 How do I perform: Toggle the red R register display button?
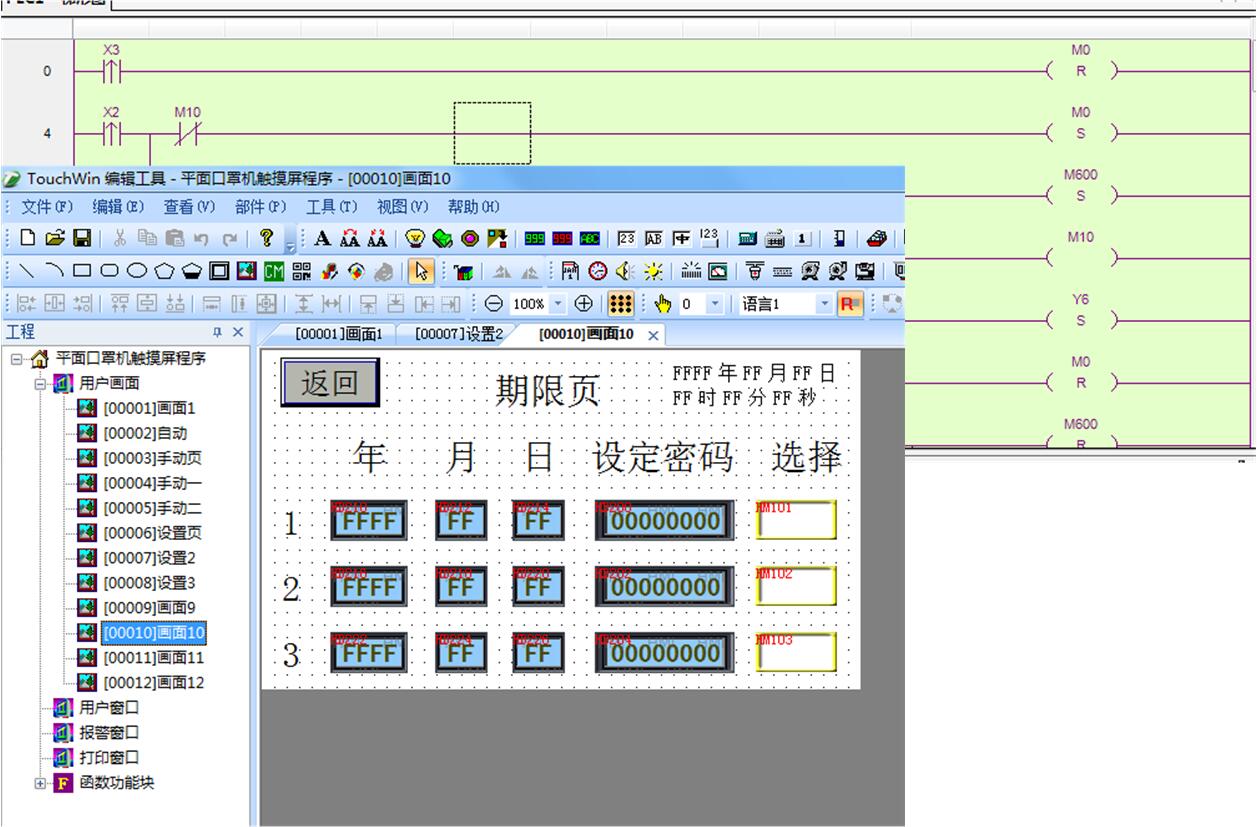(850, 304)
